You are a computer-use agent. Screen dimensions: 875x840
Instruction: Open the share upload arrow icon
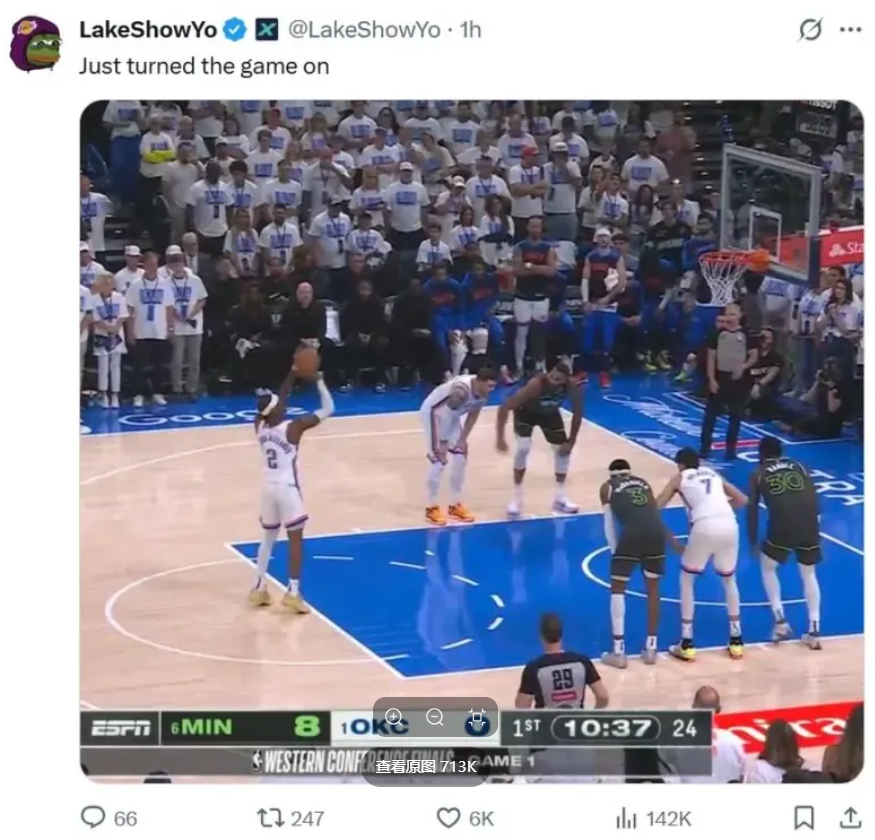(850, 817)
